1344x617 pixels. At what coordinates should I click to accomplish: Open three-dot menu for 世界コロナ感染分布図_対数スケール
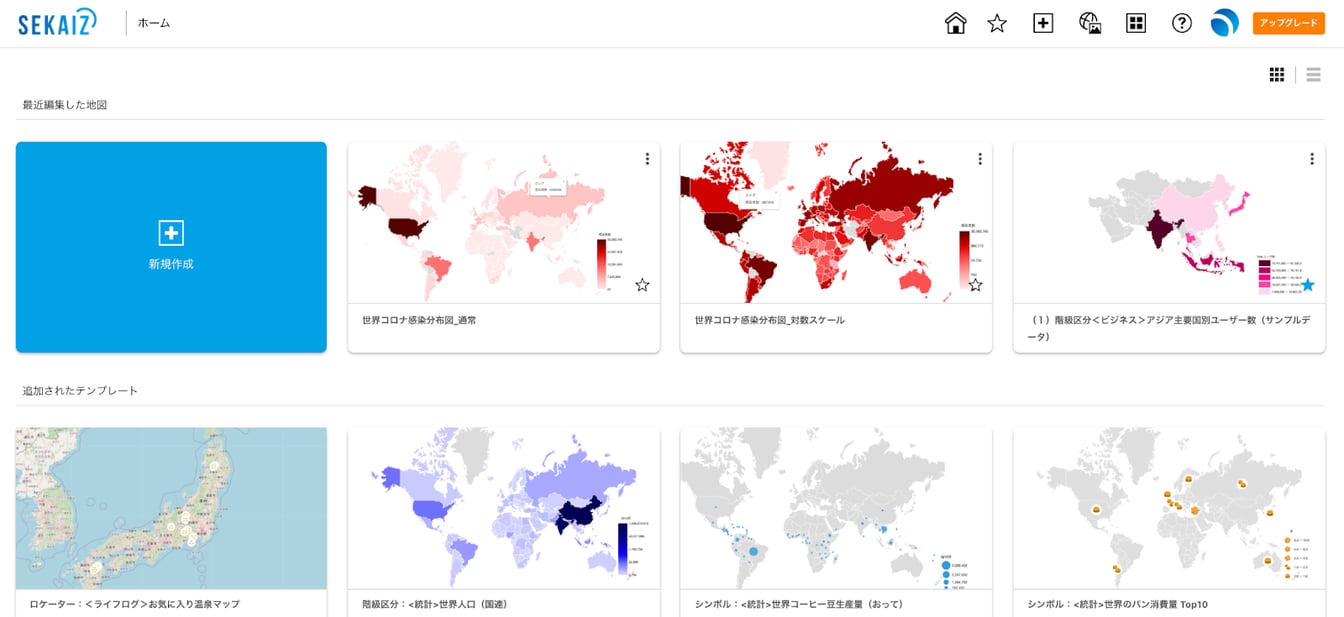coord(980,159)
